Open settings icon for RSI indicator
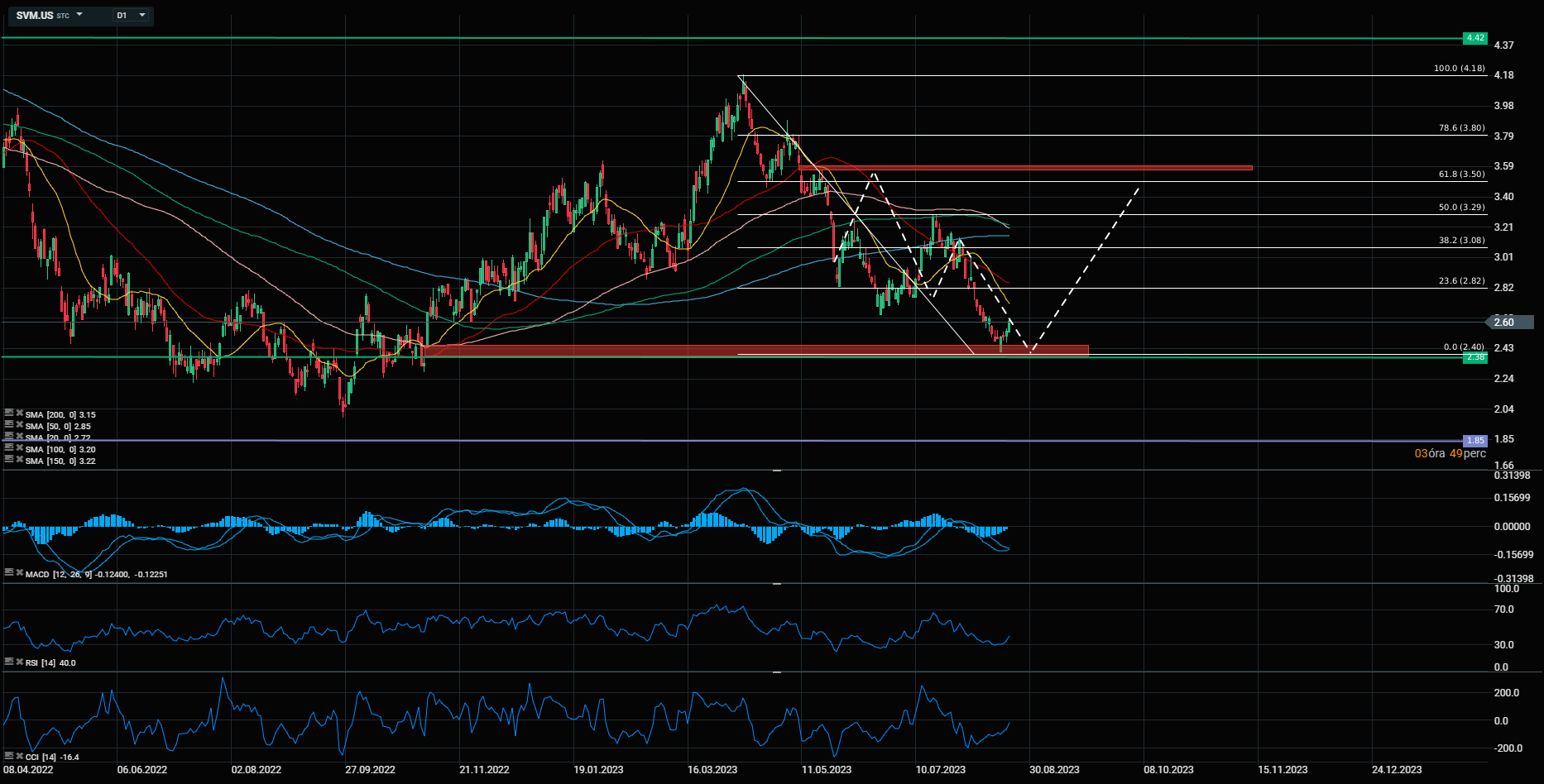The width and height of the screenshot is (1544, 784). (9, 662)
